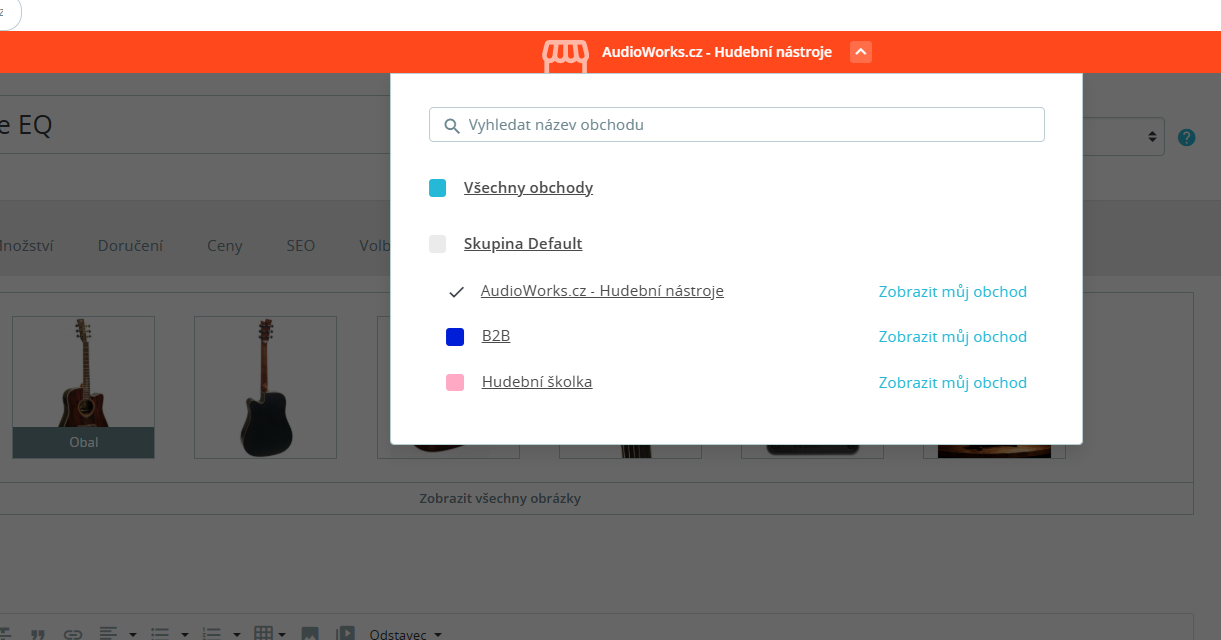Screen dimensions: 1221x640
Task: Expand the alignment dropdown arrow
Action: pyautogui.click(x=132, y=634)
